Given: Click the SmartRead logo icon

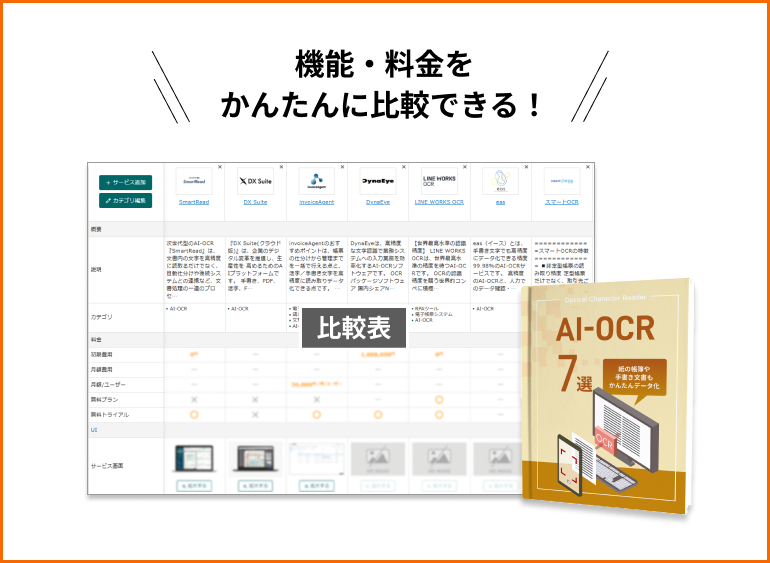Looking at the screenshot, I should 194,181.
